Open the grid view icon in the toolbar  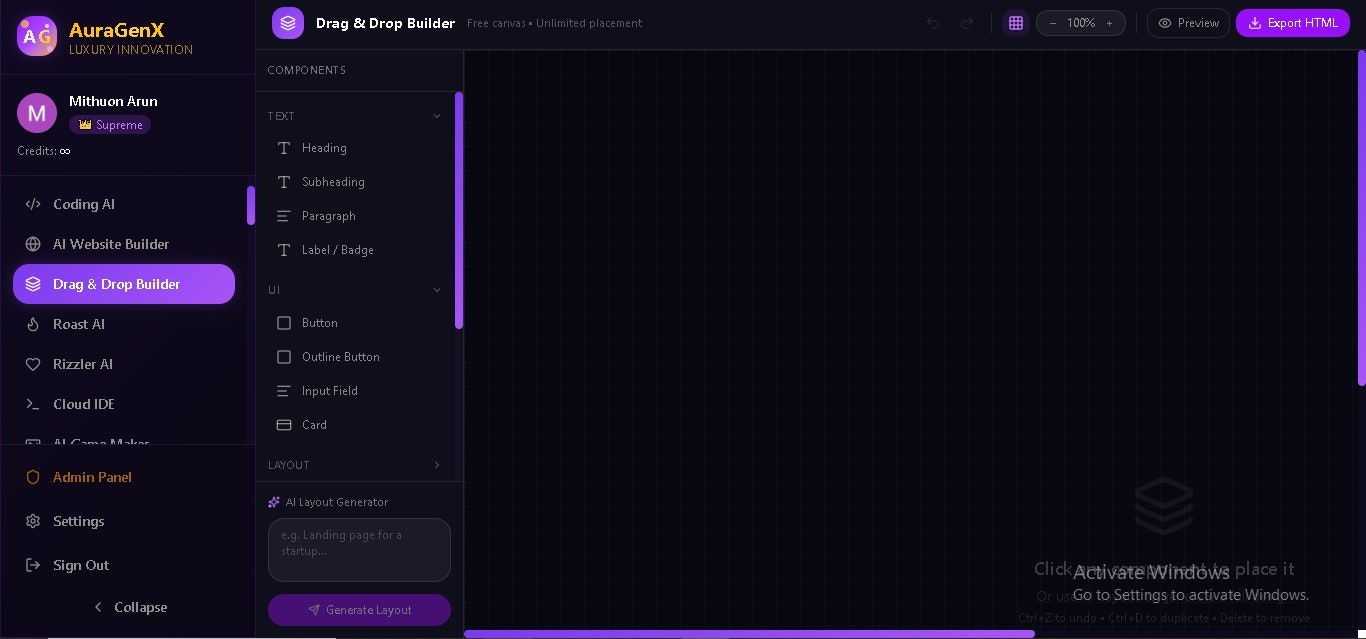[x=1016, y=23]
